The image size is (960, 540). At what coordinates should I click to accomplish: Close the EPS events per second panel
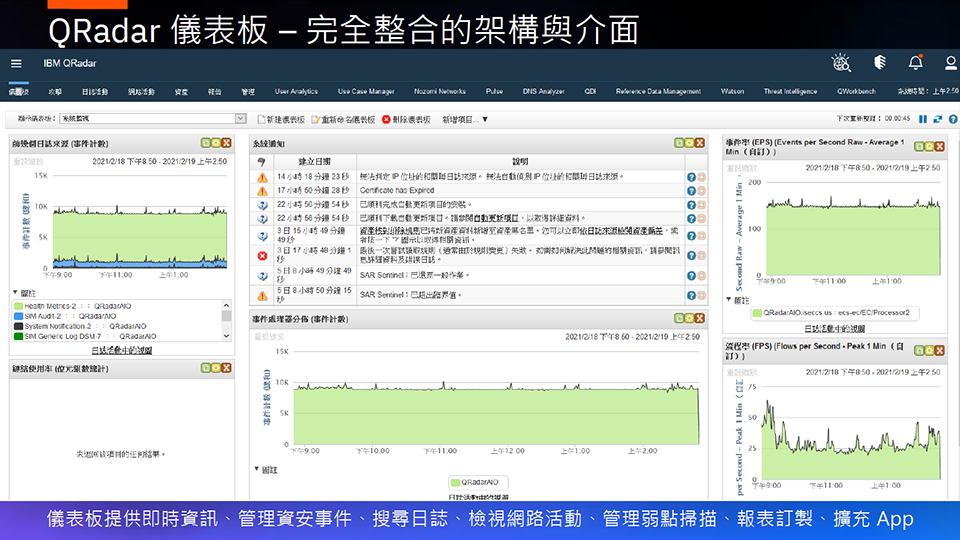coord(940,146)
